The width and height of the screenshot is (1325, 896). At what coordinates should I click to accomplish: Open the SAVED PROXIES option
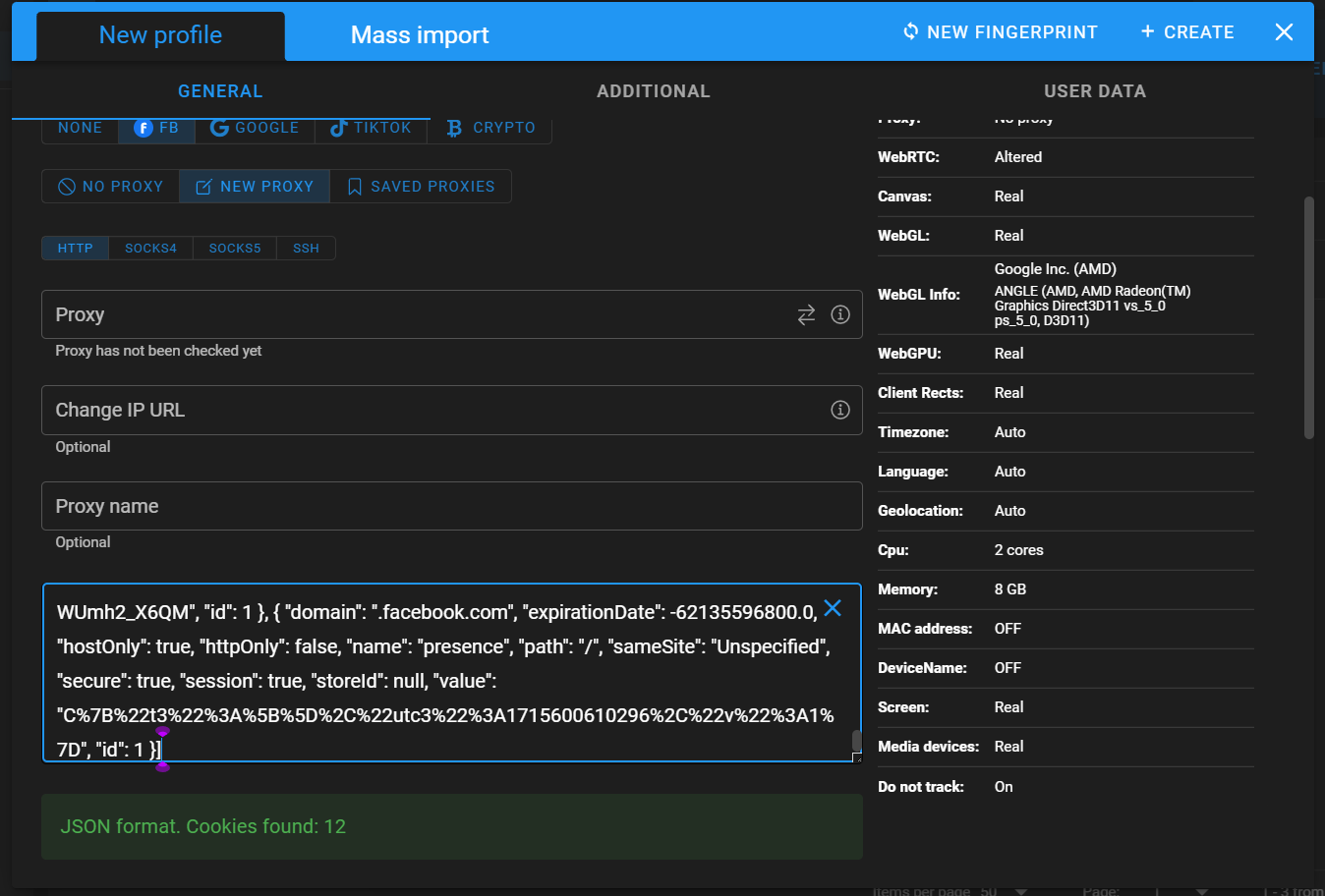tap(421, 187)
